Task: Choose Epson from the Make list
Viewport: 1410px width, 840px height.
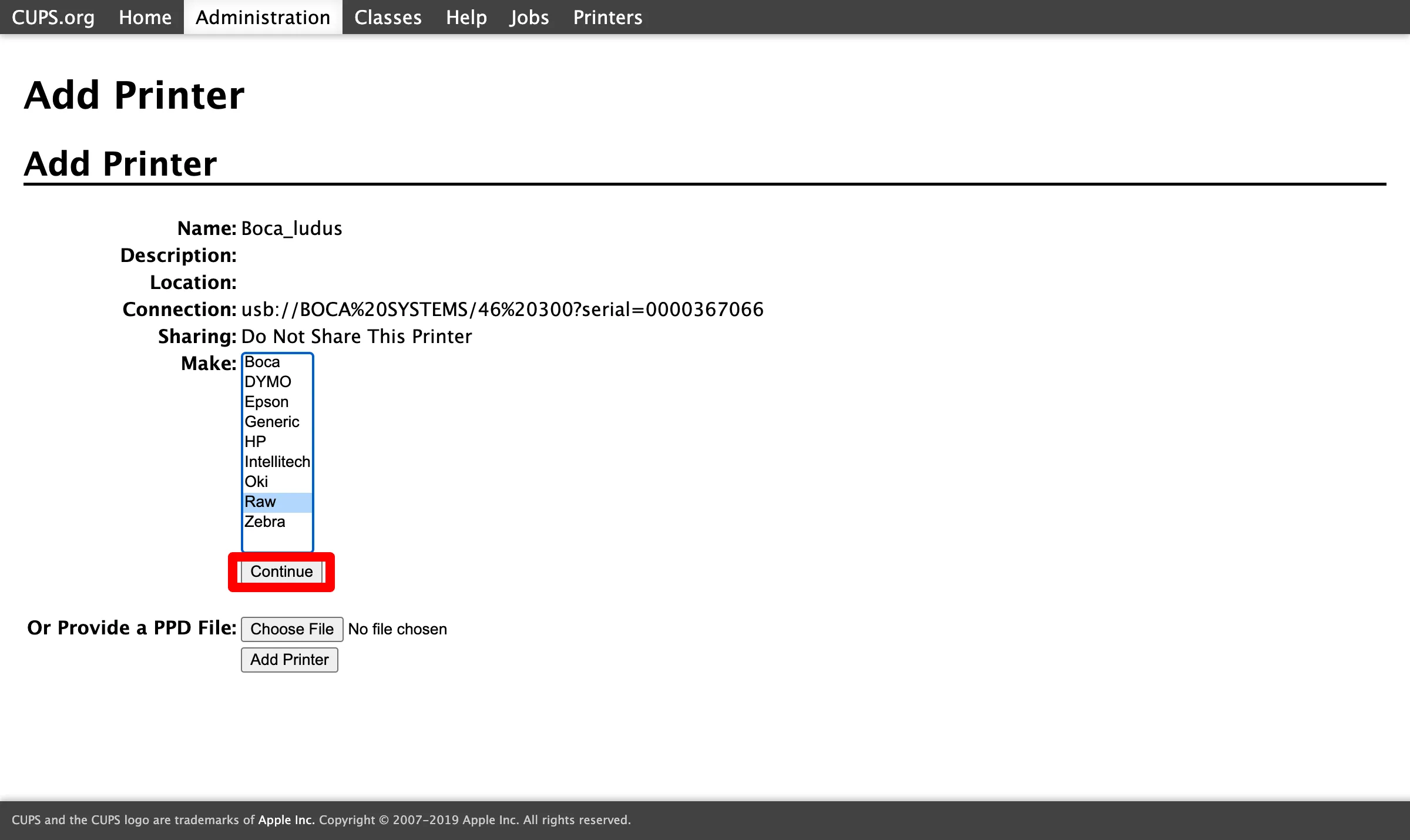Action: click(277, 402)
